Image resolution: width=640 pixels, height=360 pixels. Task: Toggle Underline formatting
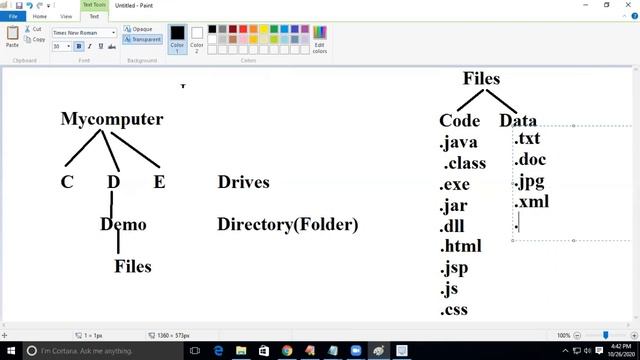point(100,46)
